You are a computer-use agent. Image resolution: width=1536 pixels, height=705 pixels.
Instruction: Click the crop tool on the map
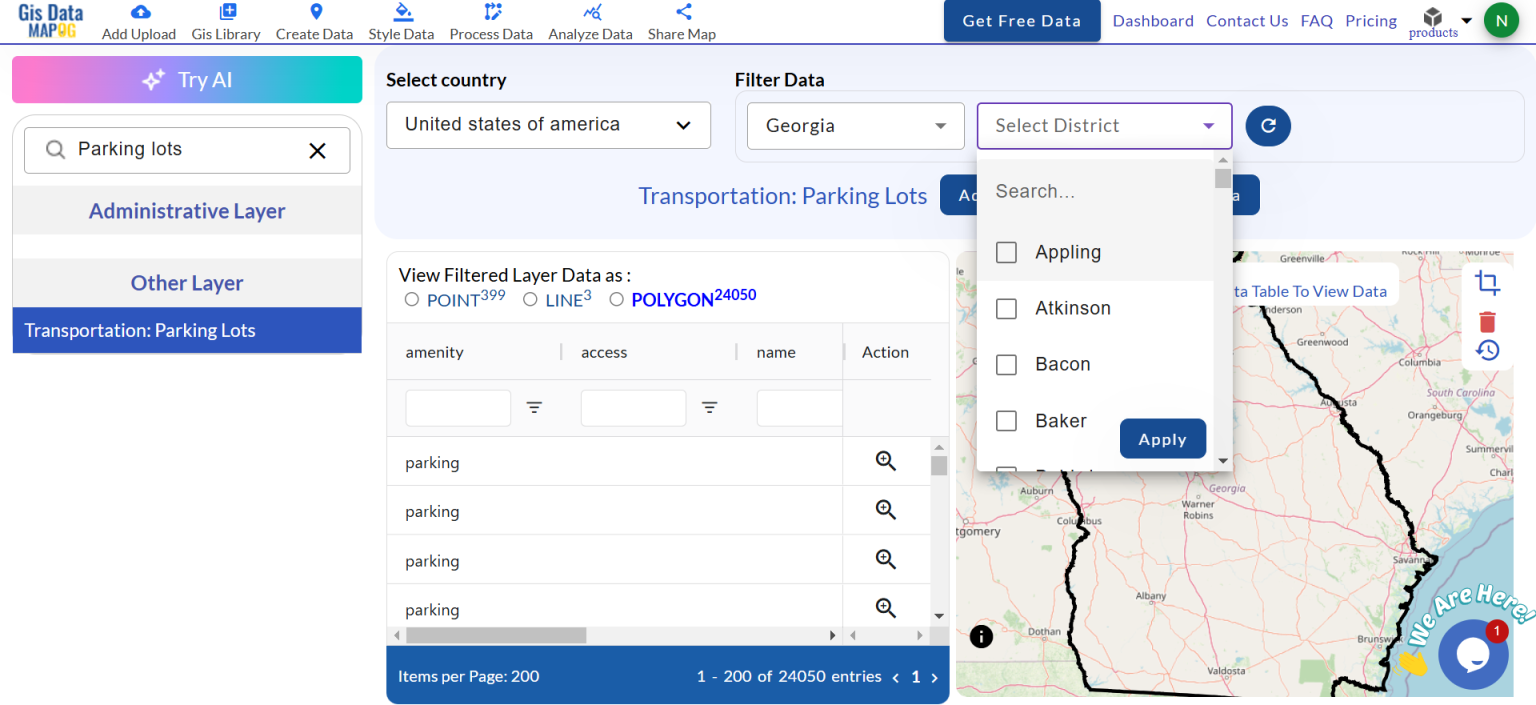pyautogui.click(x=1487, y=284)
